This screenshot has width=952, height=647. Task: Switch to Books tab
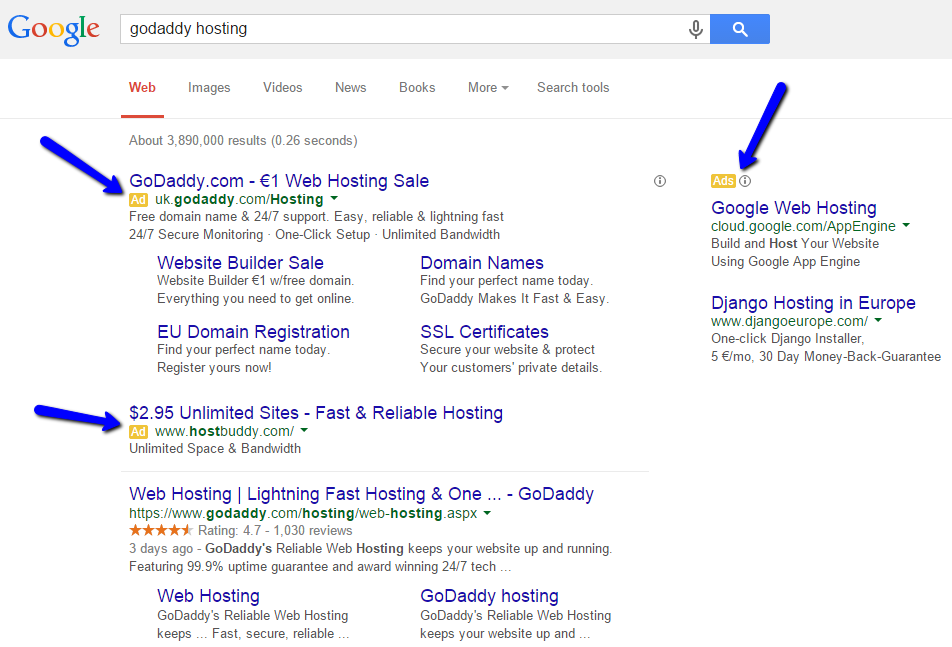(x=417, y=87)
